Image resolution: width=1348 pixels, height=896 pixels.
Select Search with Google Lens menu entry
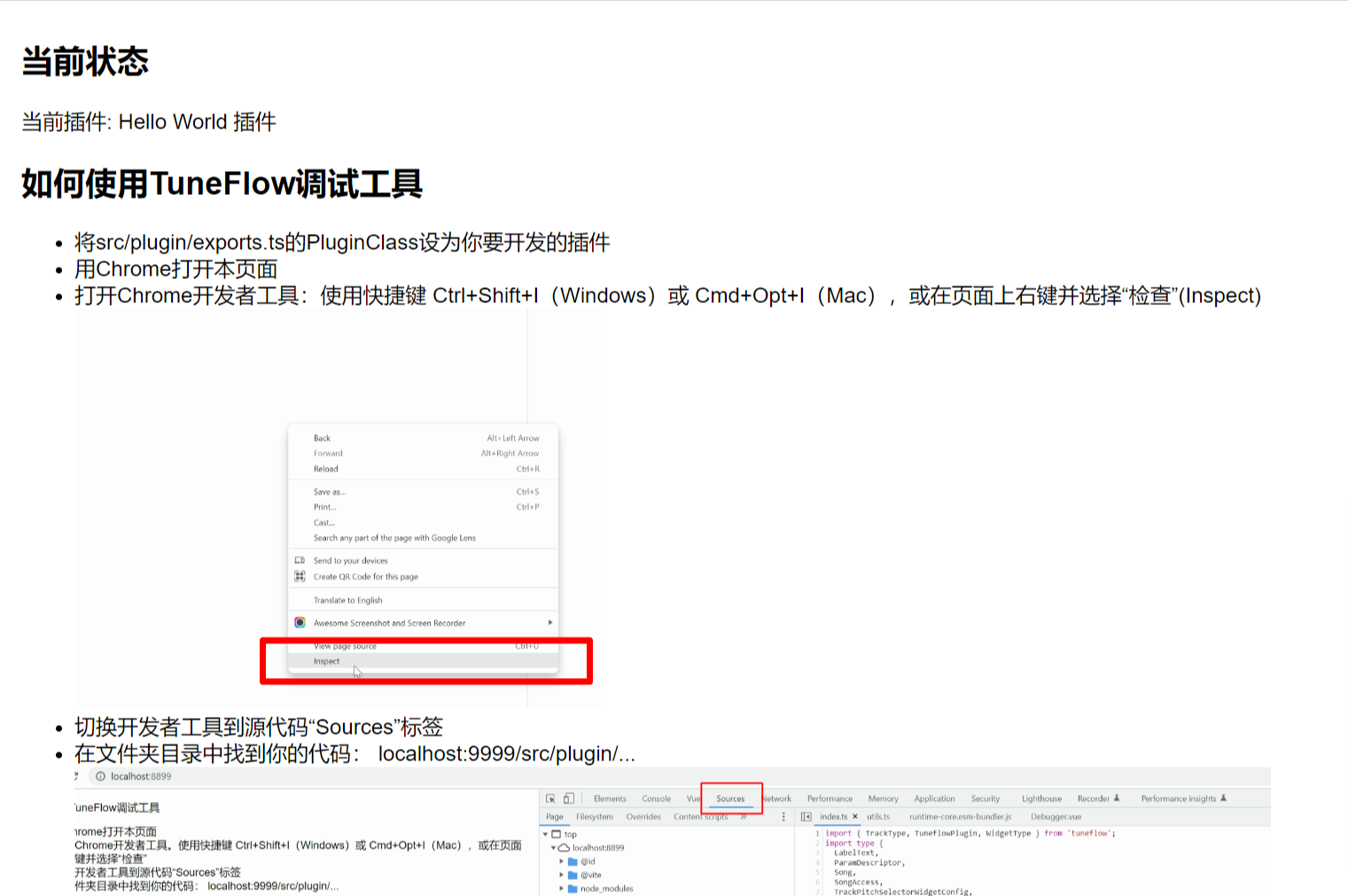(423, 538)
